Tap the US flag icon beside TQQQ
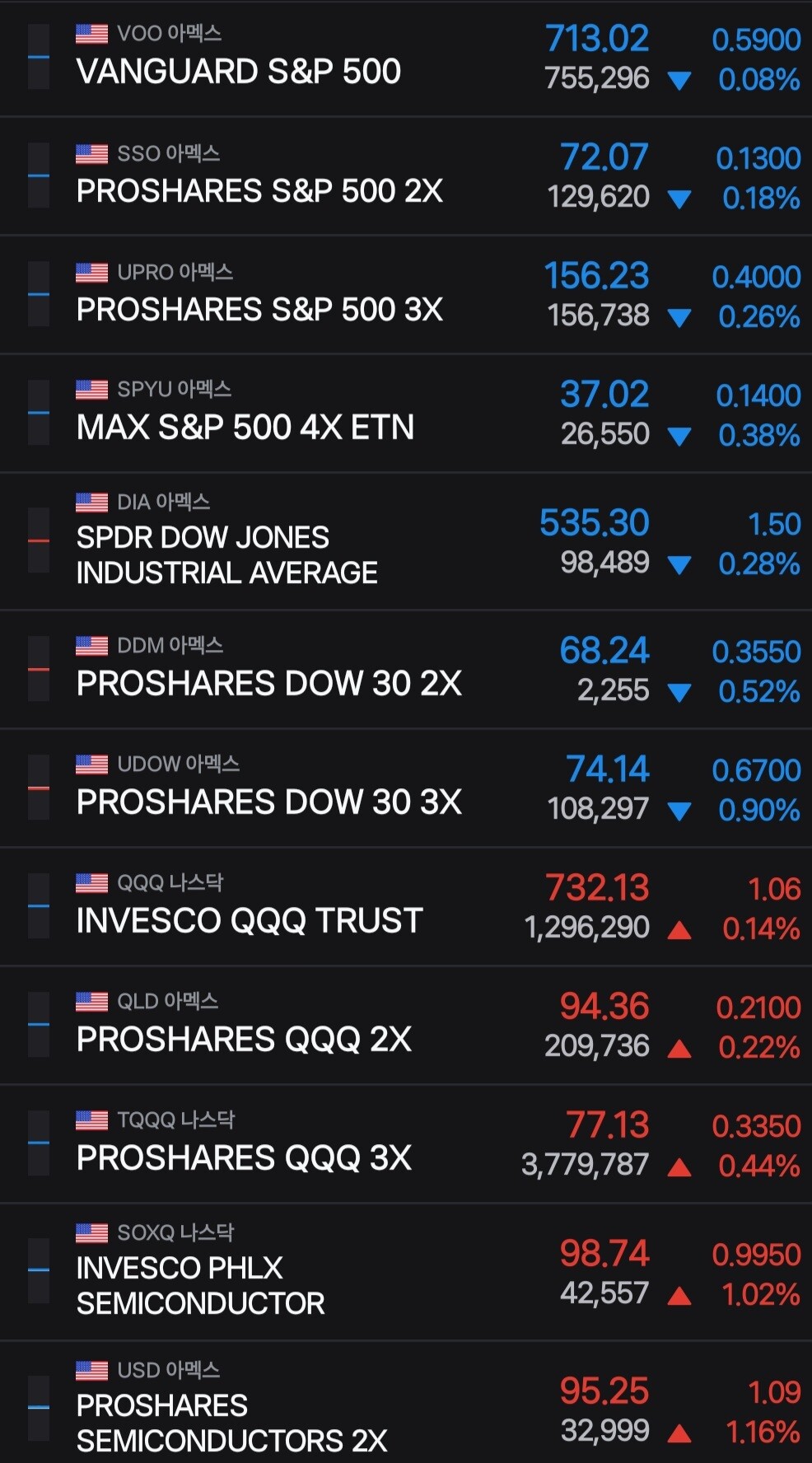 click(x=91, y=1120)
